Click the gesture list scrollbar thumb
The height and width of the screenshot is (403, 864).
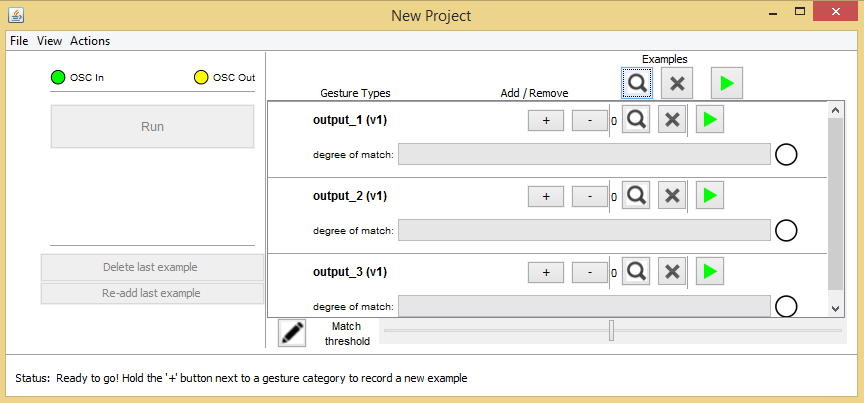coord(835,203)
